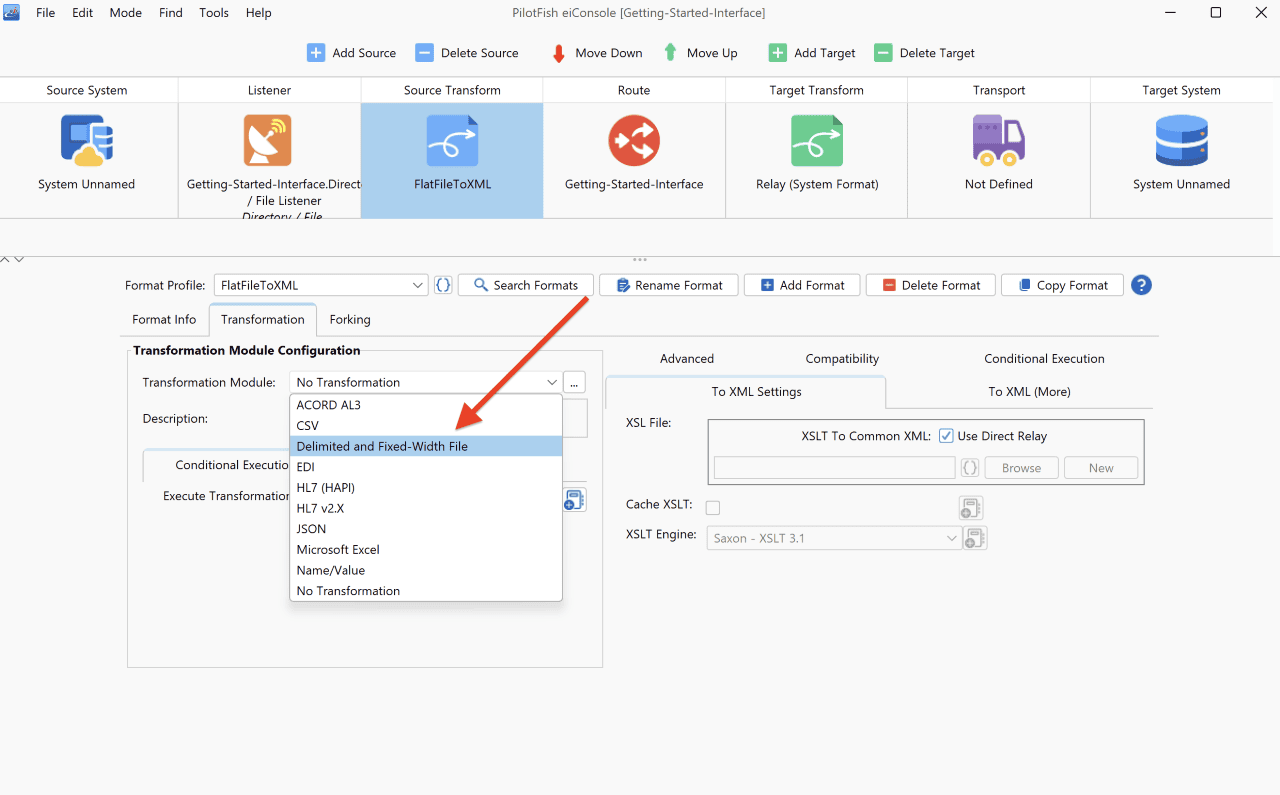The width and height of the screenshot is (1280, 795).
Task: Open the right-side Conditional Execution tab
Action: [1044, 358]
